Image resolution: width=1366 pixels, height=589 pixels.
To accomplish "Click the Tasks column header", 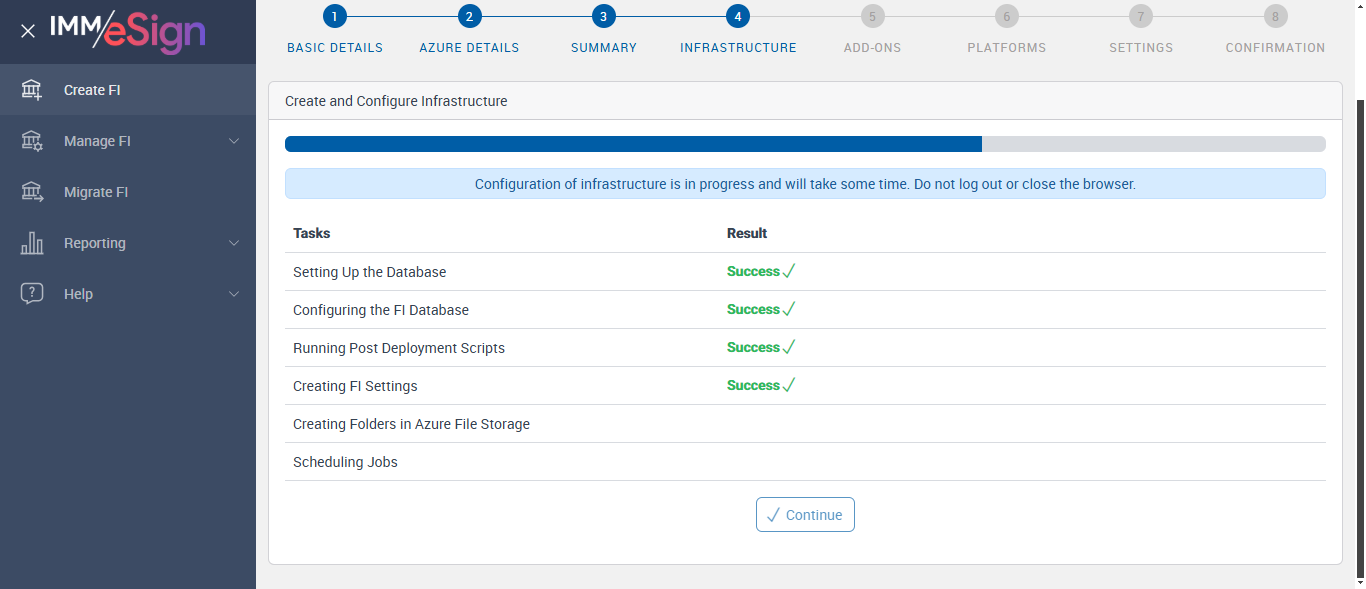I will pyautogui.click(x=312, y=233).
